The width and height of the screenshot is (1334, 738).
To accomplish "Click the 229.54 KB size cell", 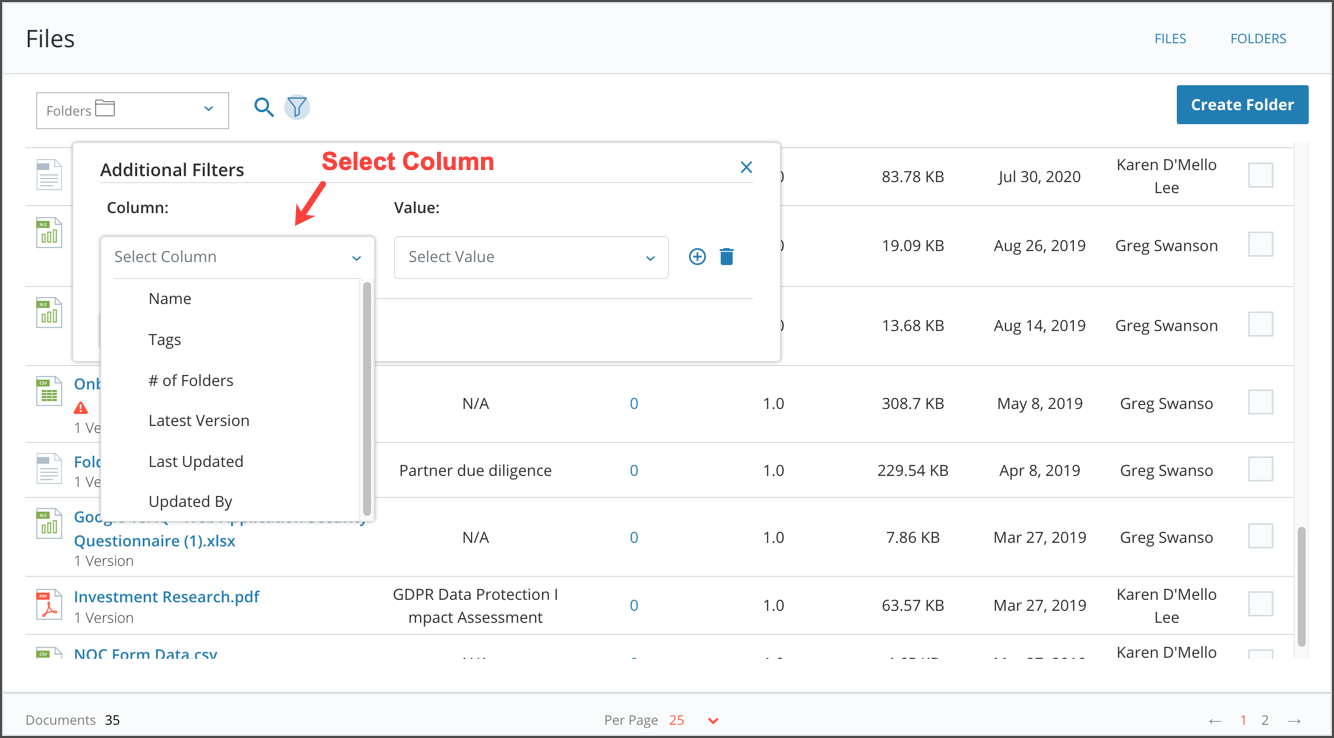I will pyautogui.click(x=913, y=471).
